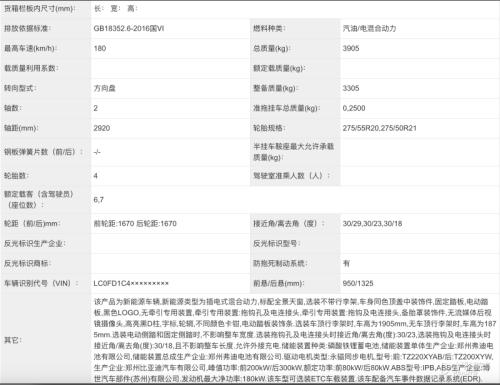500x385 pixels.
Task: Click the steering type value 方向盘
Action: pyautogui.click(x=105, y=88)
